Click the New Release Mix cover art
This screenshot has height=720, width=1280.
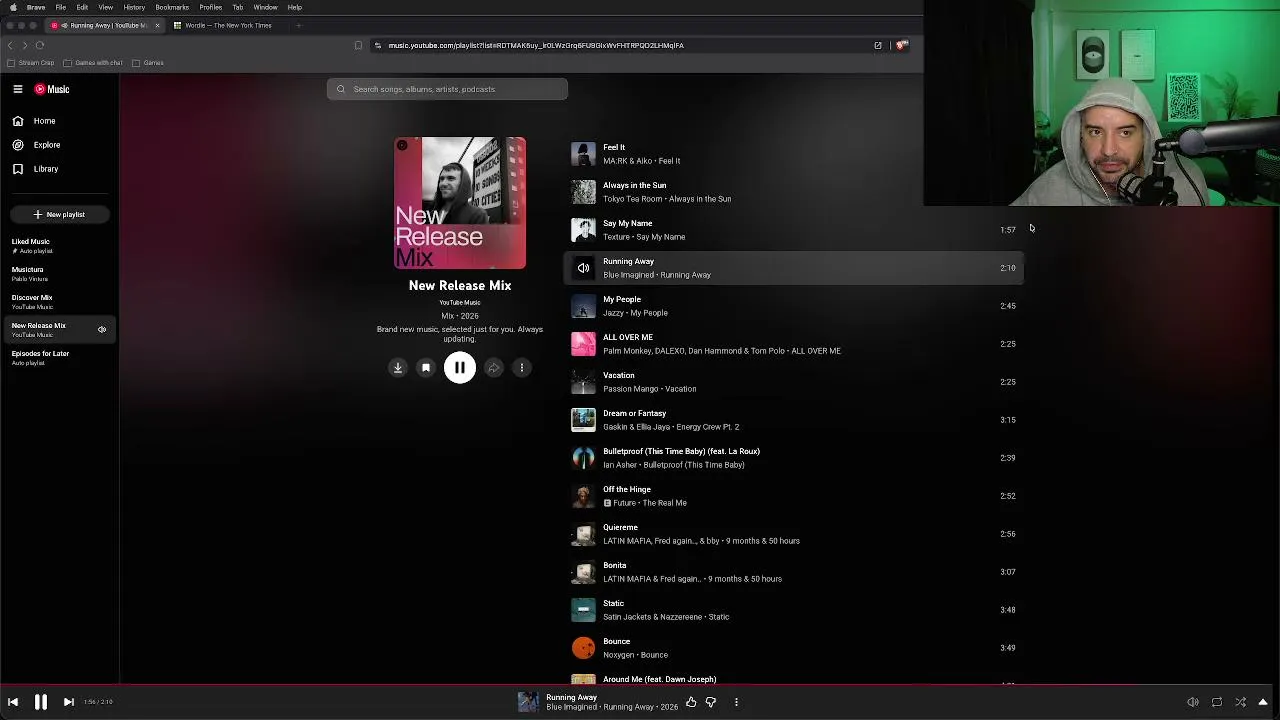pos(460,203)
